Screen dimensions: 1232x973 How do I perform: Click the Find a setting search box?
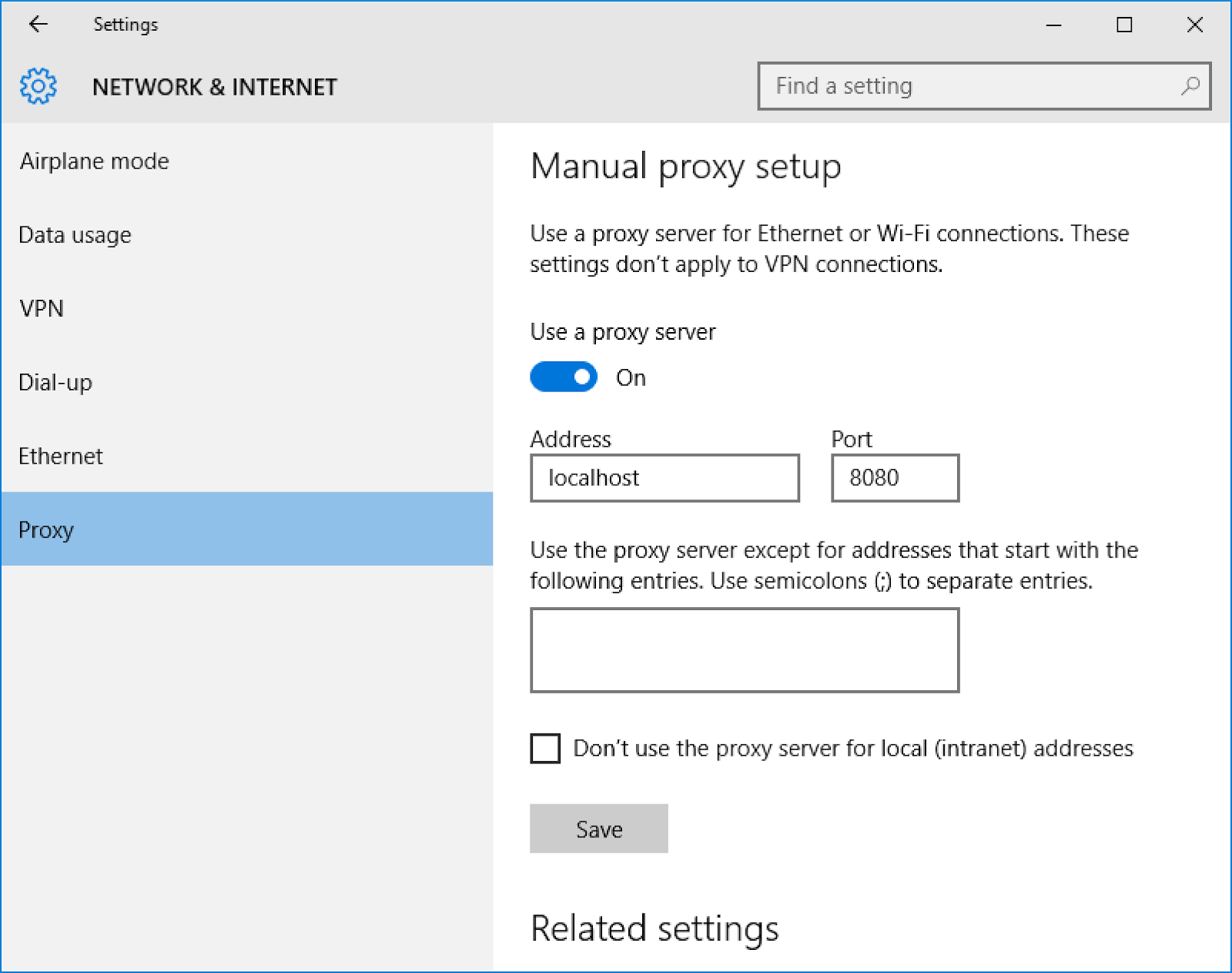984,86
